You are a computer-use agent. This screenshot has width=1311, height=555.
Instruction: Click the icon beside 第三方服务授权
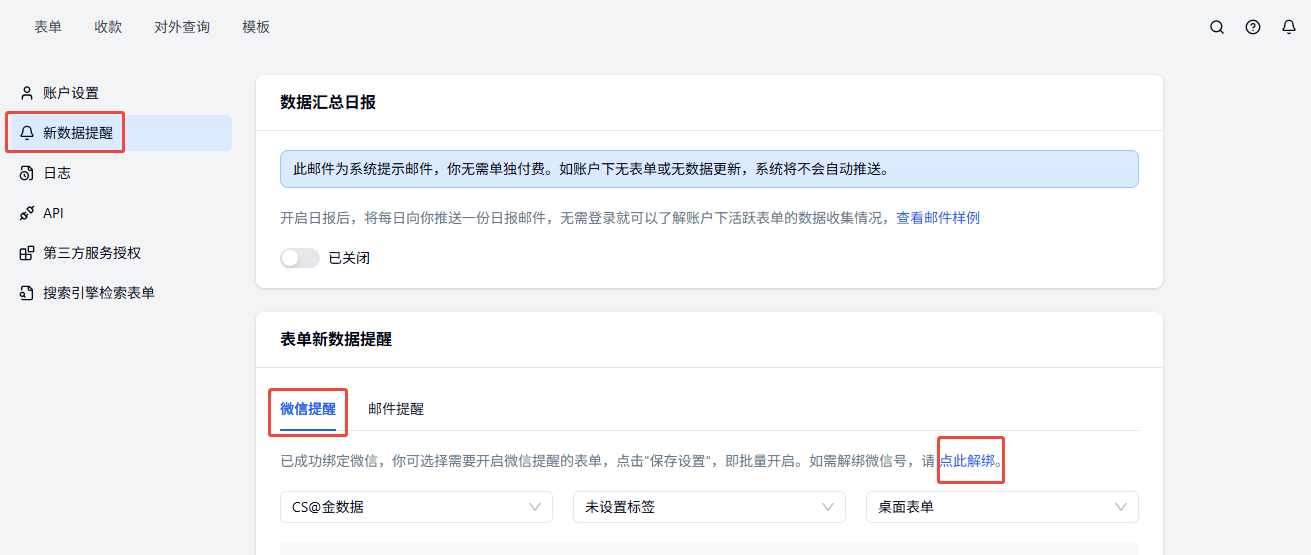pyautogui.click(x=27, y=253)
